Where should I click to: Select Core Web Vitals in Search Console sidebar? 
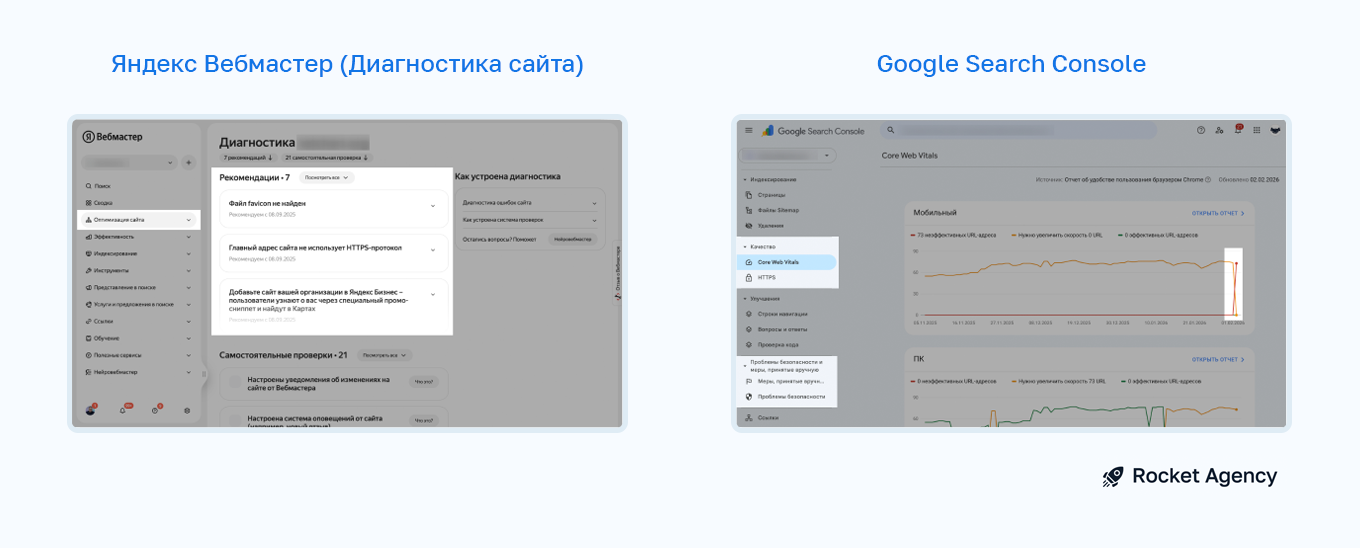pyautogui.click(x=787, y=262)
